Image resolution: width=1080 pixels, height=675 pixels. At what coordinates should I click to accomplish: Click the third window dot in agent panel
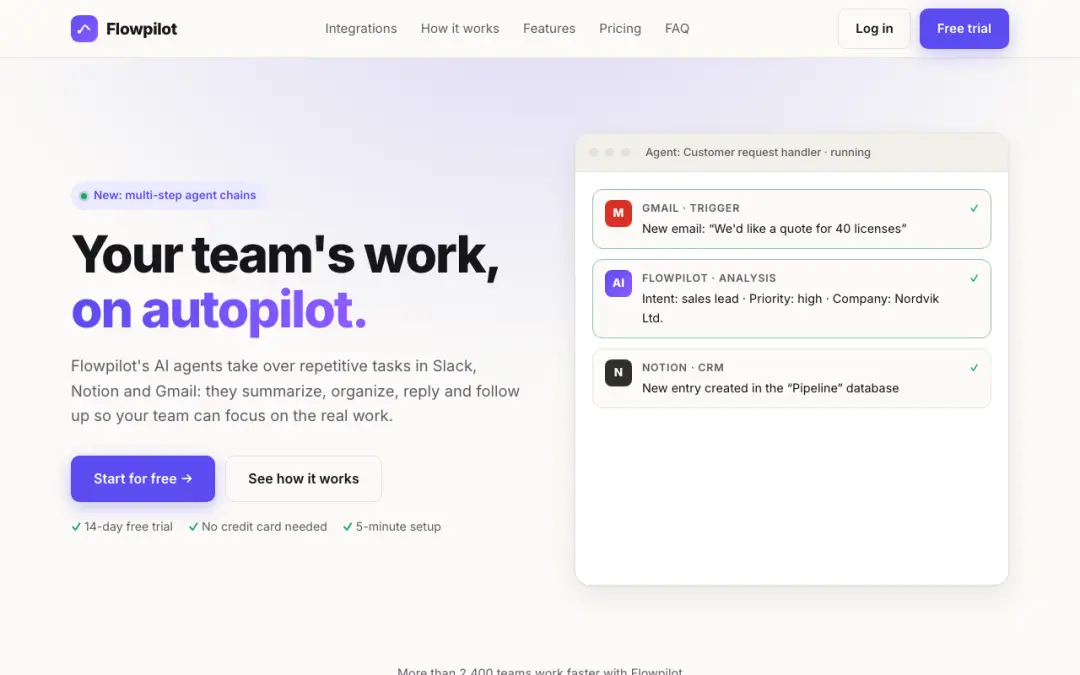625,152
